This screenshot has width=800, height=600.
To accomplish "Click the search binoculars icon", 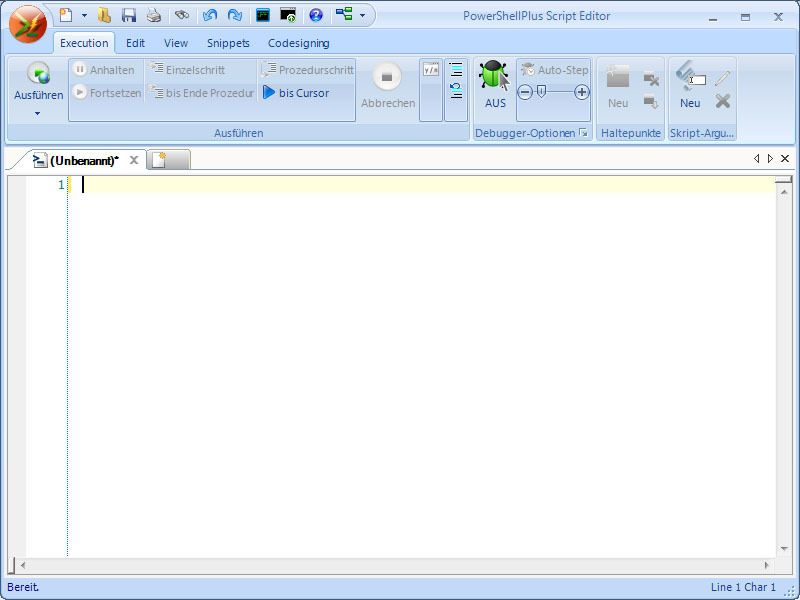I will [x=181, y=16].
